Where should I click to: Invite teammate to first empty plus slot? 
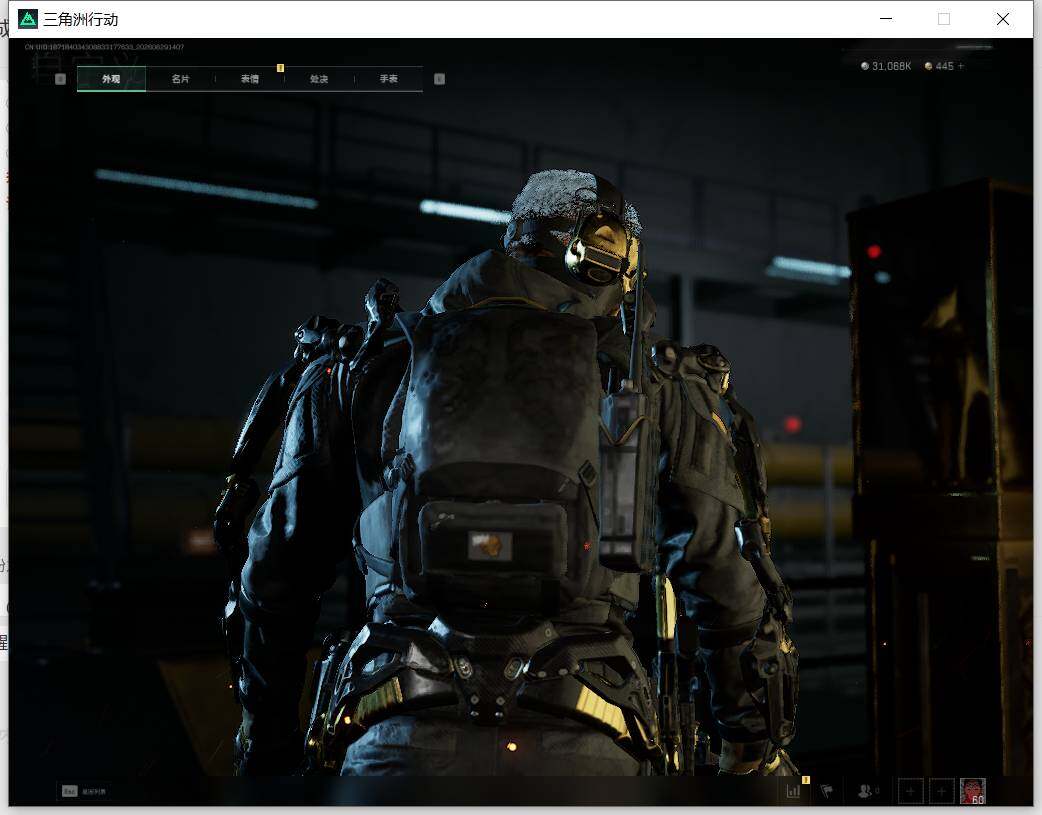pos(910,791)
